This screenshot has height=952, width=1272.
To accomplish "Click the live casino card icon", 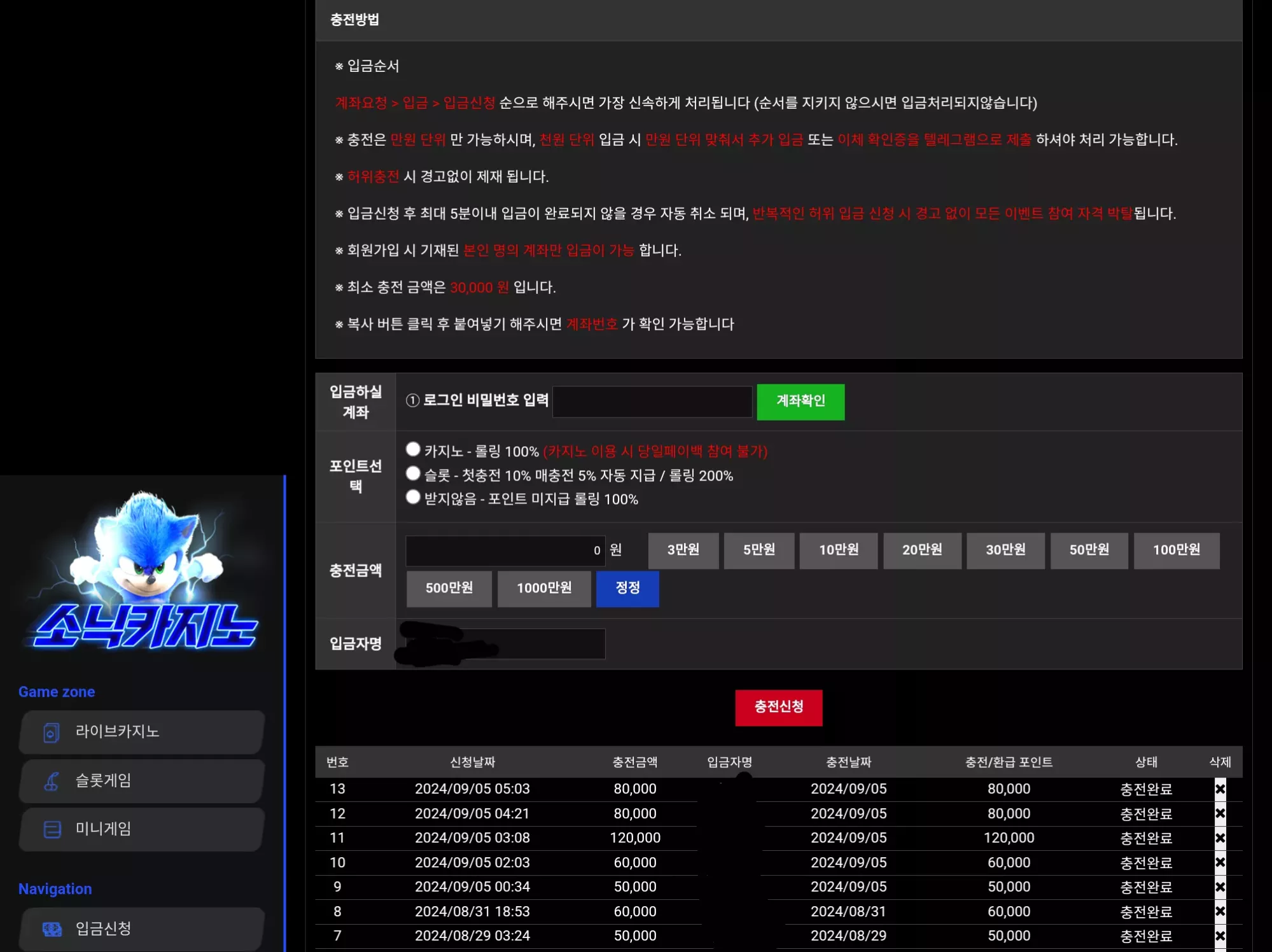I will [x=52, y=732].
